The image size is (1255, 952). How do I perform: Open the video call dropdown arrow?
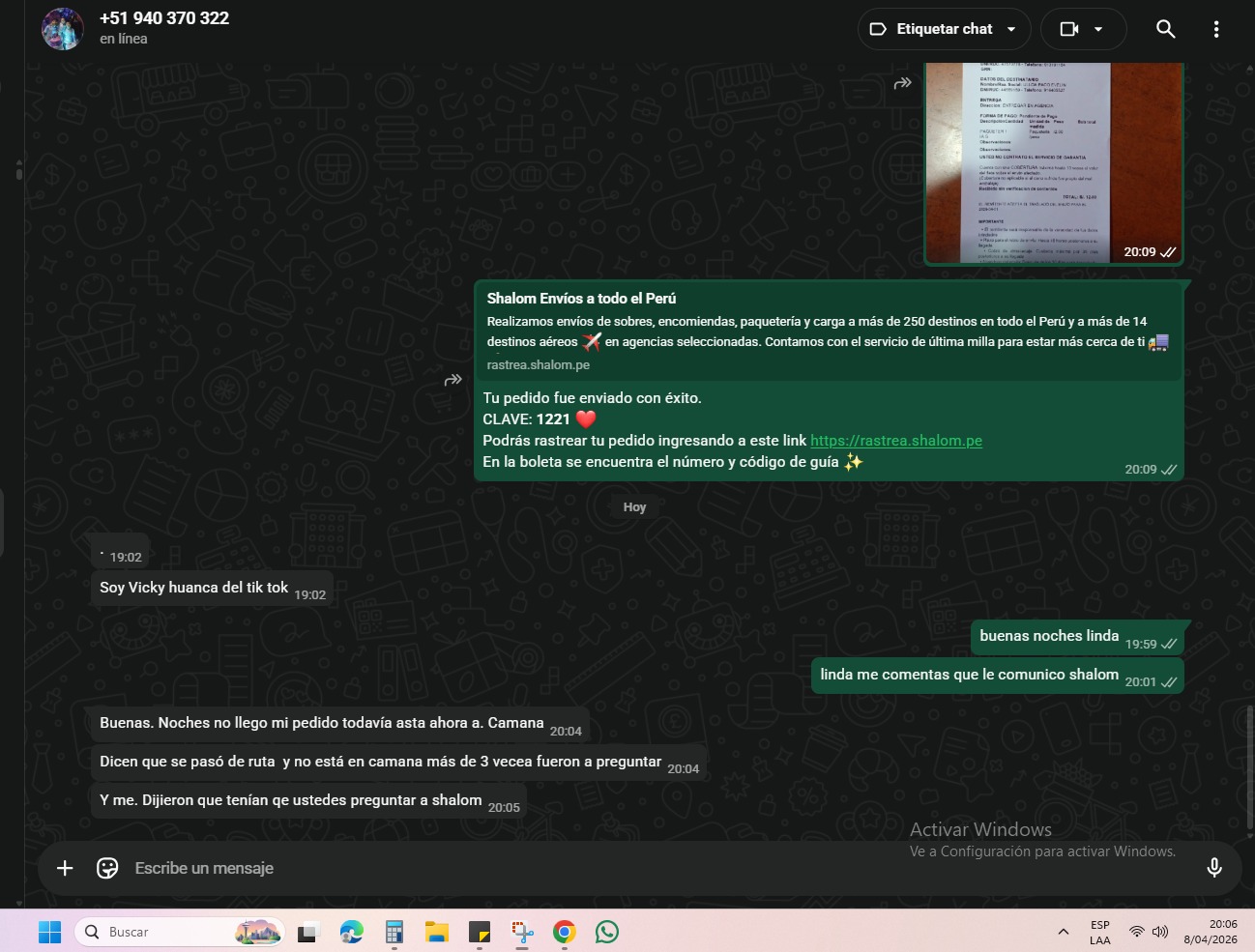pyautogui.click(x=1098, y=29)
